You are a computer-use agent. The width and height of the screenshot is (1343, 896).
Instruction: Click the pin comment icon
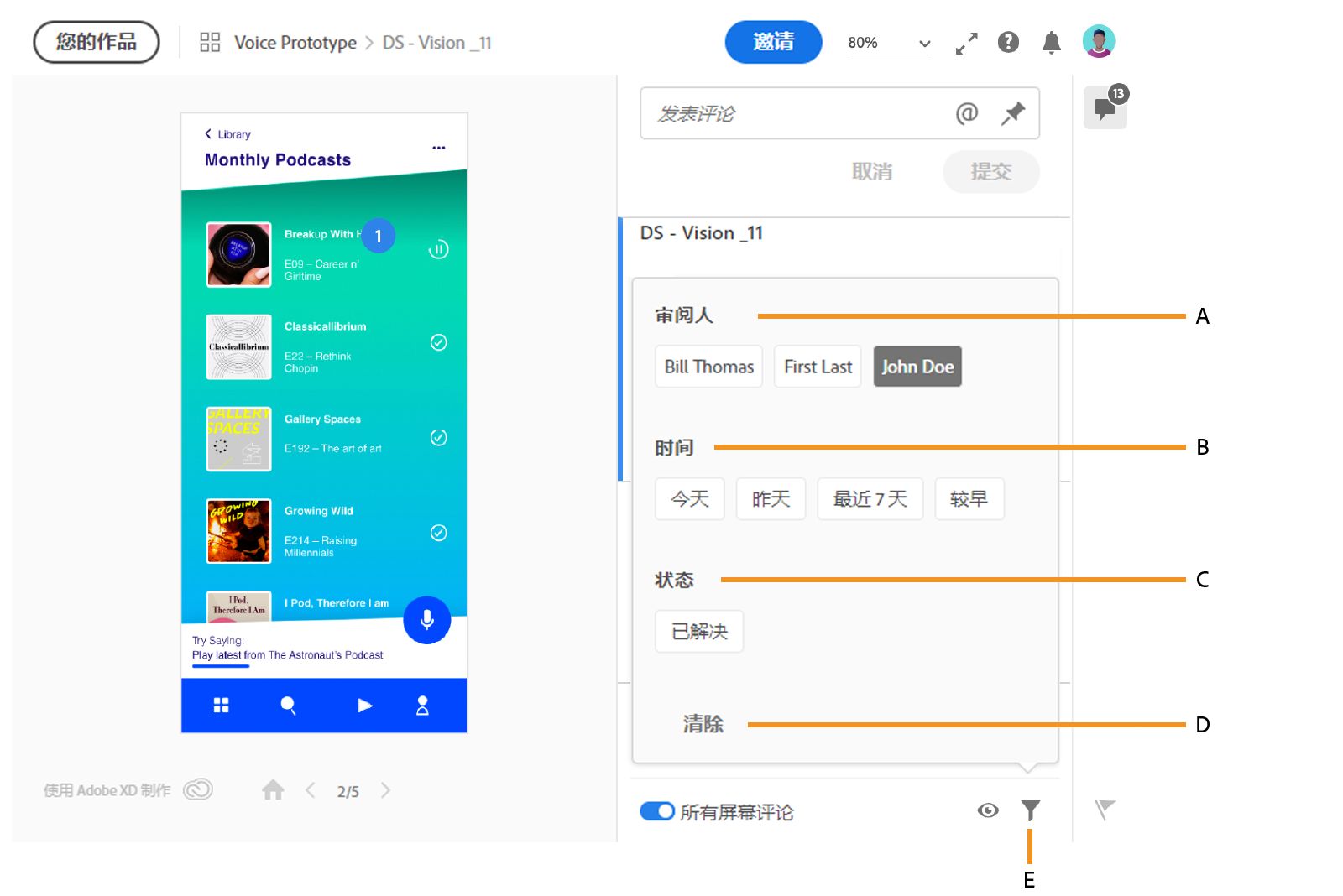[x=1012, y=113]
